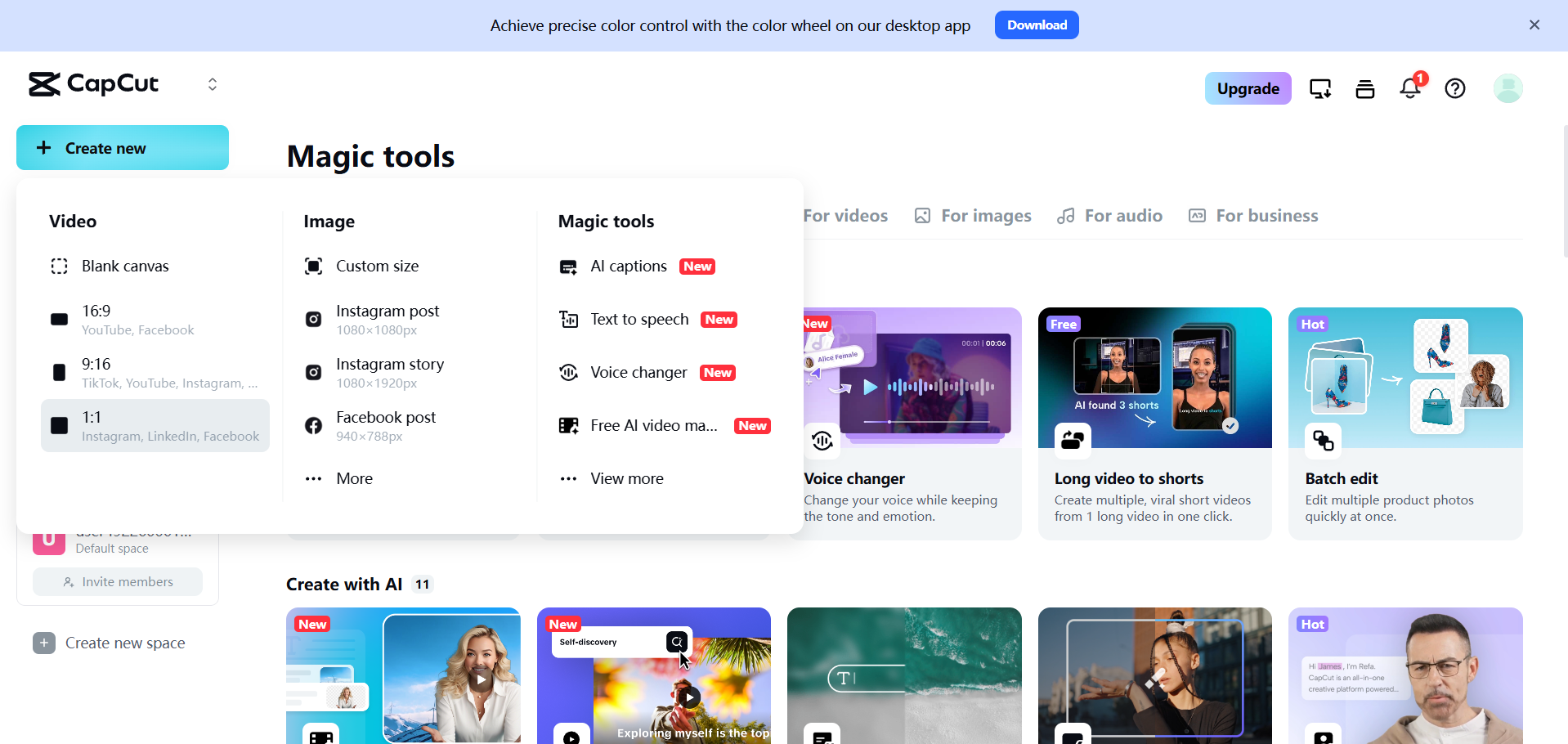Click the plus icon beside Create new space

coord(44,643)
